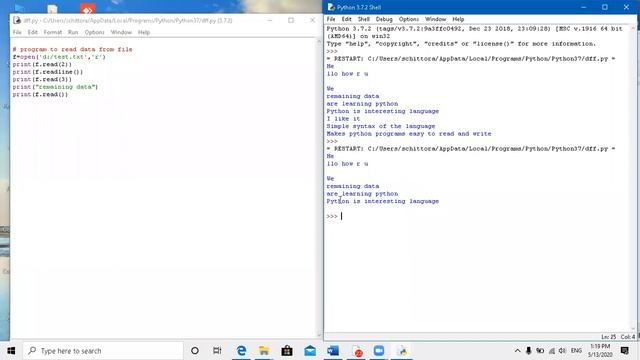Viewport: 640px width, 360px height.
Task: Launch Microsoft Edge from taskbar
Action: click(241, 351)
